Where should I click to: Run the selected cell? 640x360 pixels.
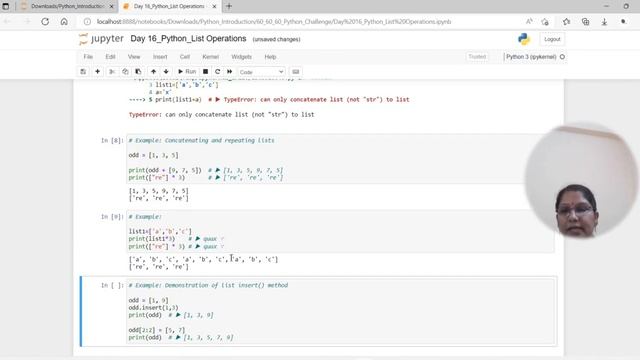coord(187,71)
